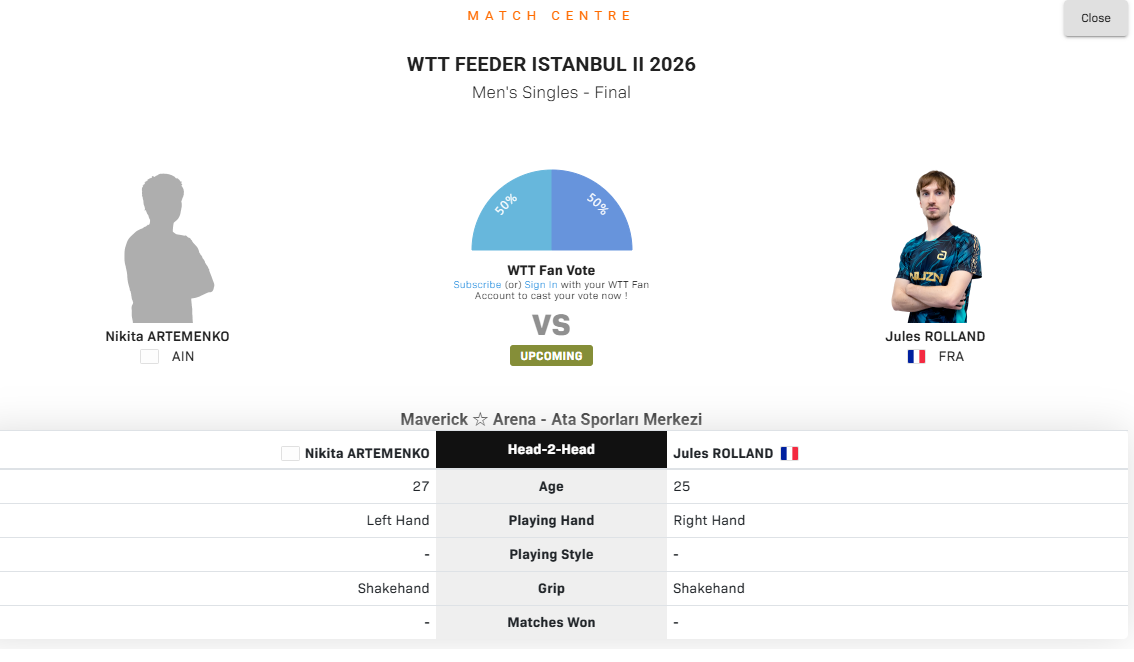Click the star icon in Maverick Arena venue
The image size is (1134, 662).
480,420
